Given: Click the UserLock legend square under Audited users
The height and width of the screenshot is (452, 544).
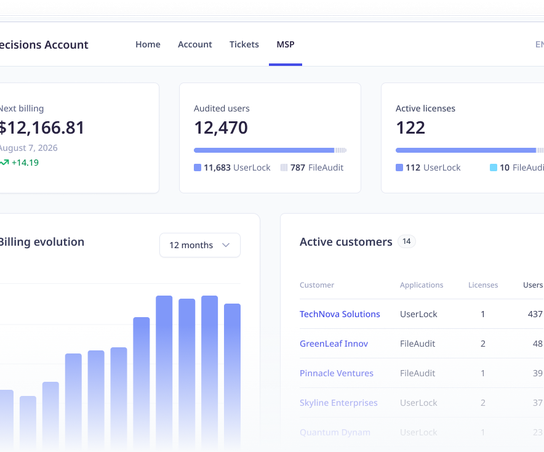Looking at the screenshot, I should tap(197, 168).
